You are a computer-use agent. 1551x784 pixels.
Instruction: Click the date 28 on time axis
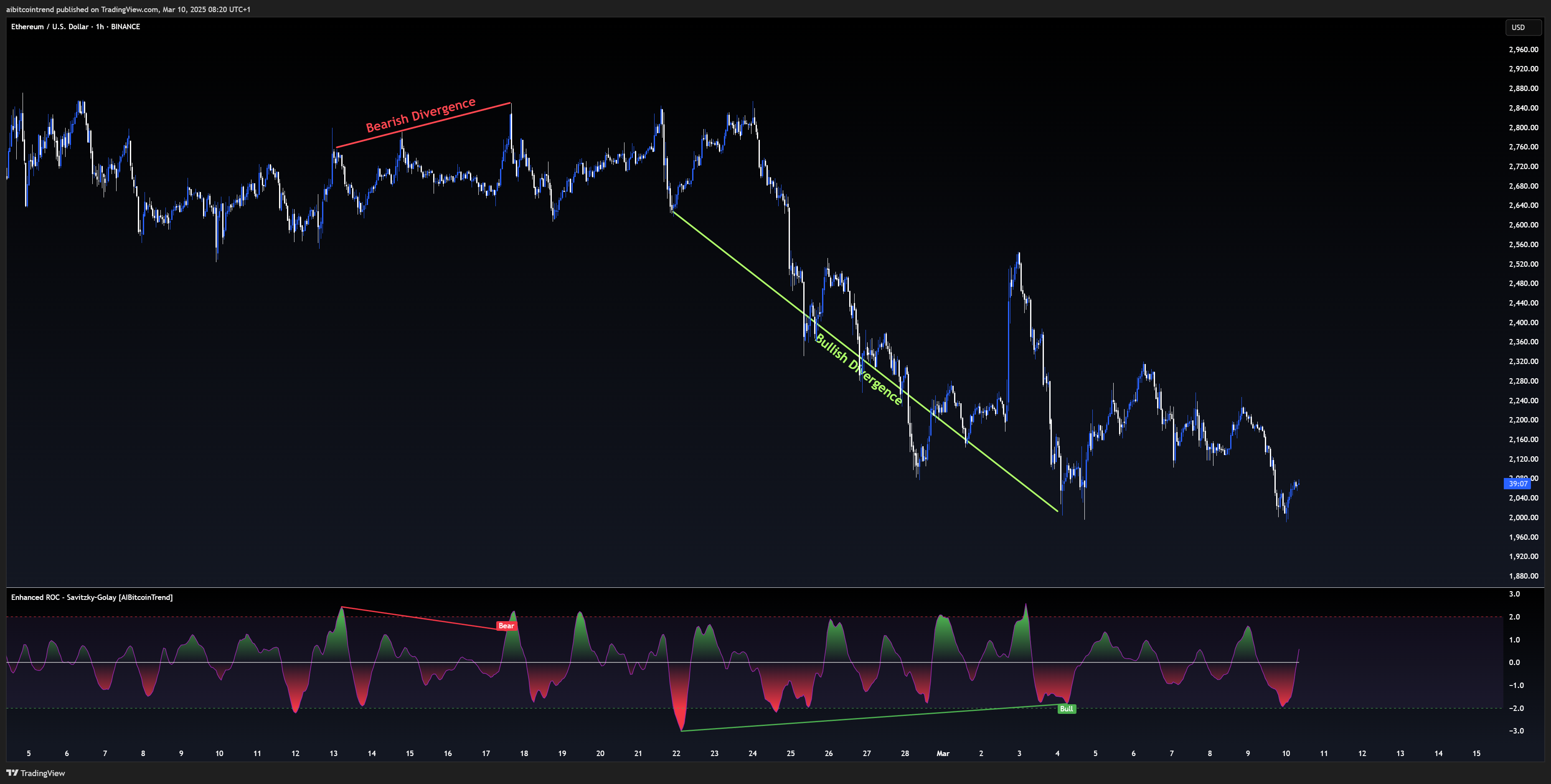click(x=905, y=753)
